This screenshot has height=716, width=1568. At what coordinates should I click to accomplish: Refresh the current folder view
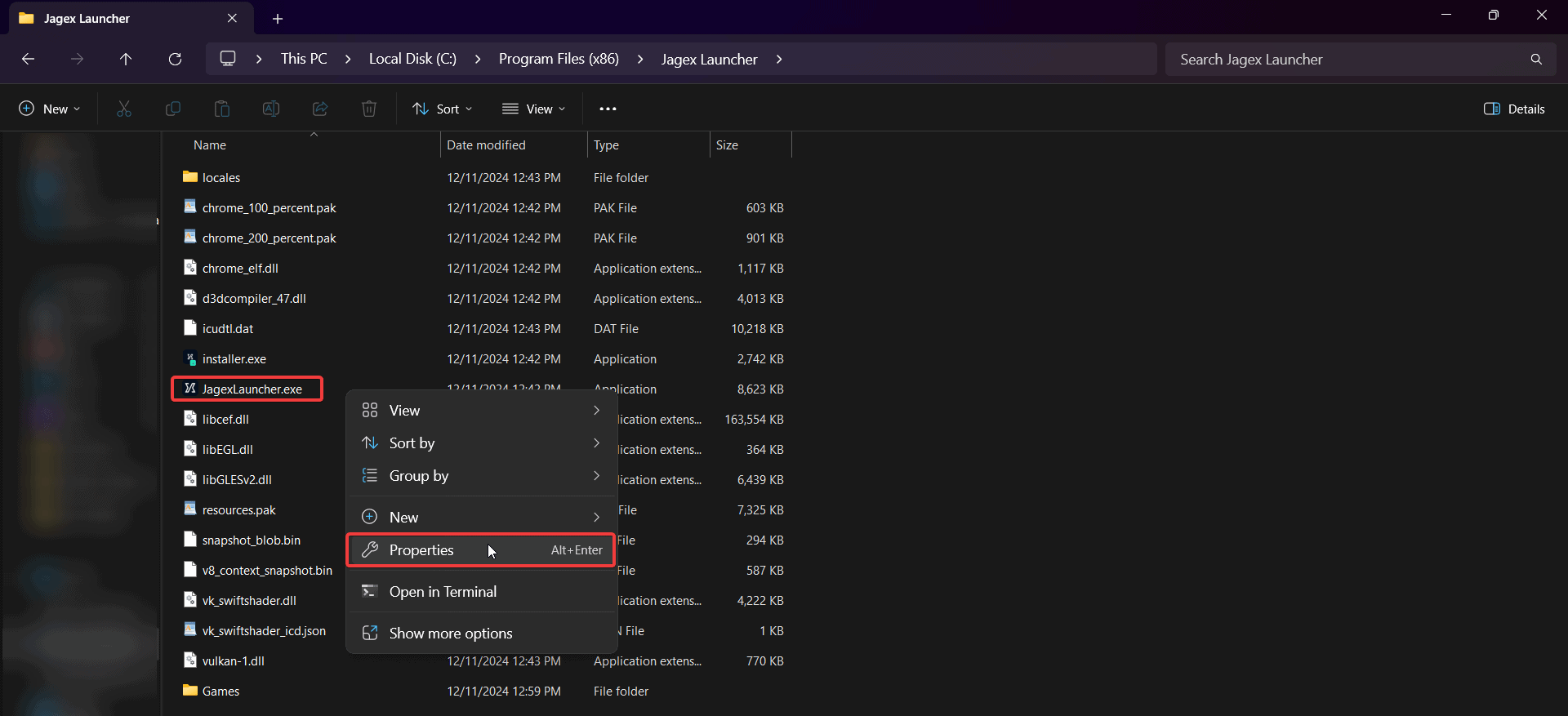click(175, 59)
